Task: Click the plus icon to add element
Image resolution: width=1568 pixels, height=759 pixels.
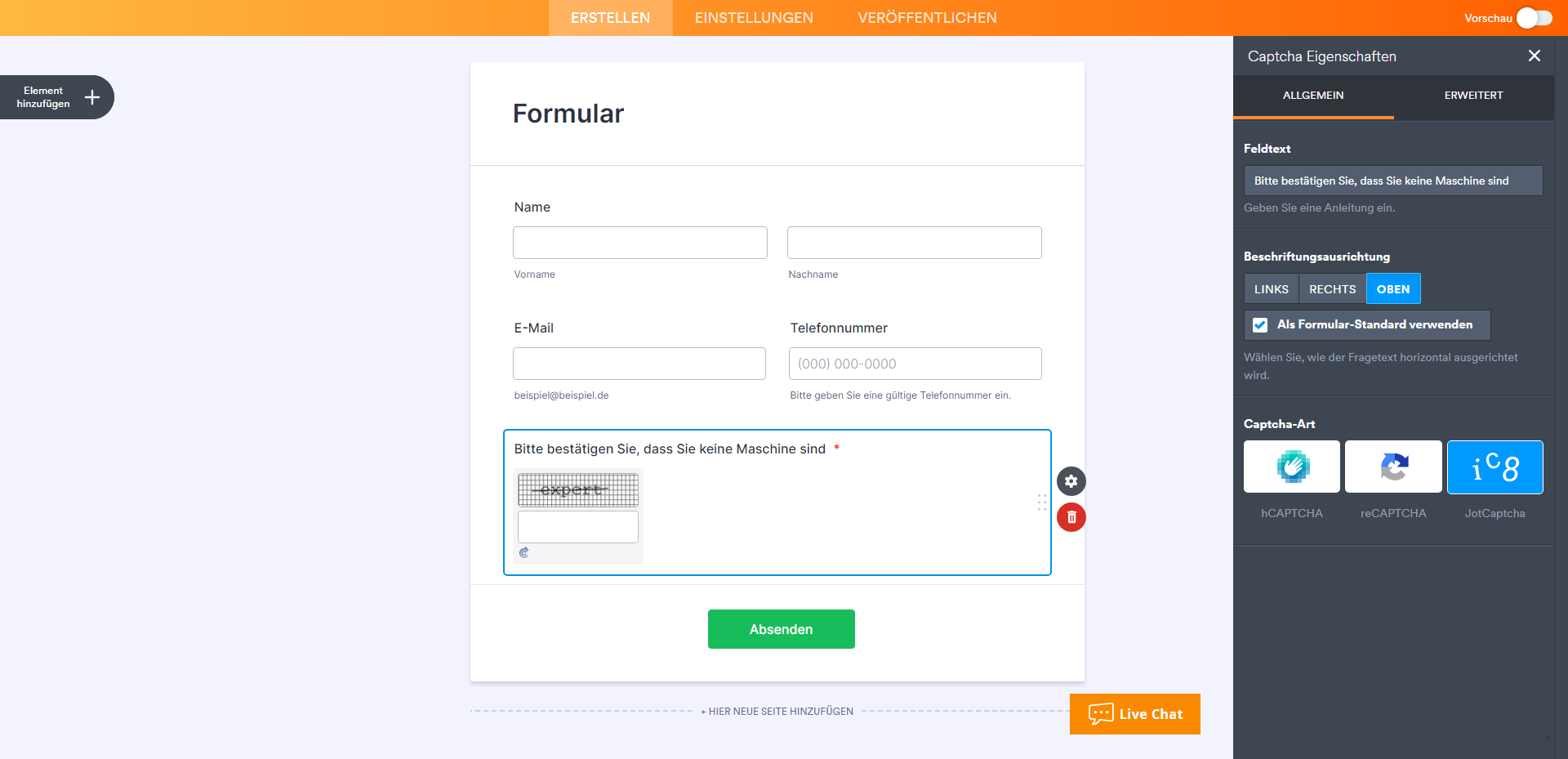Action: pos(92,97)
